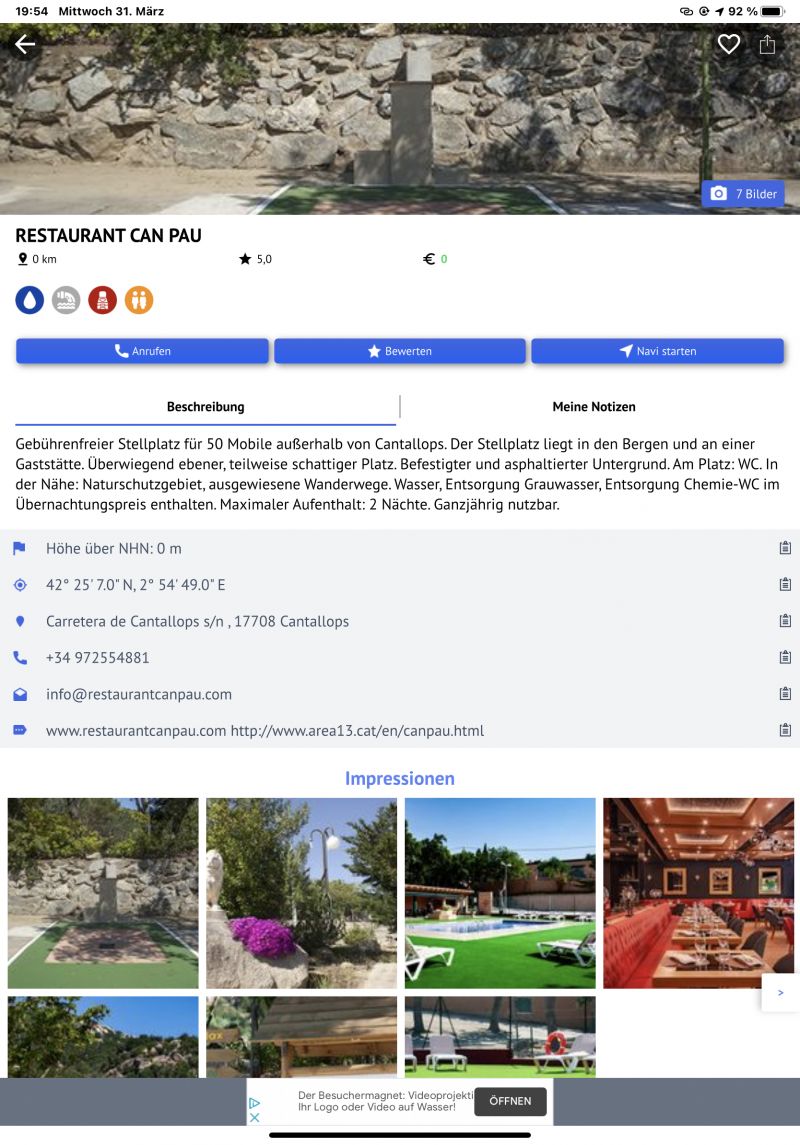
Task: Tap the orange WC amenity icon
Action: point(139,300)
